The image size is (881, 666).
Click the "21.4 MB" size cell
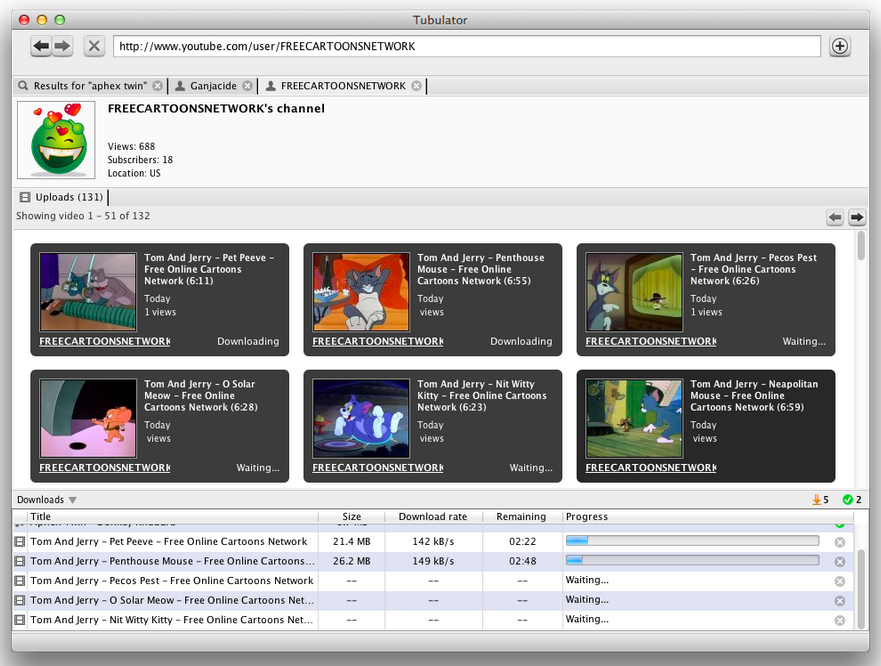pyautogui.click(x=352, y=542)
